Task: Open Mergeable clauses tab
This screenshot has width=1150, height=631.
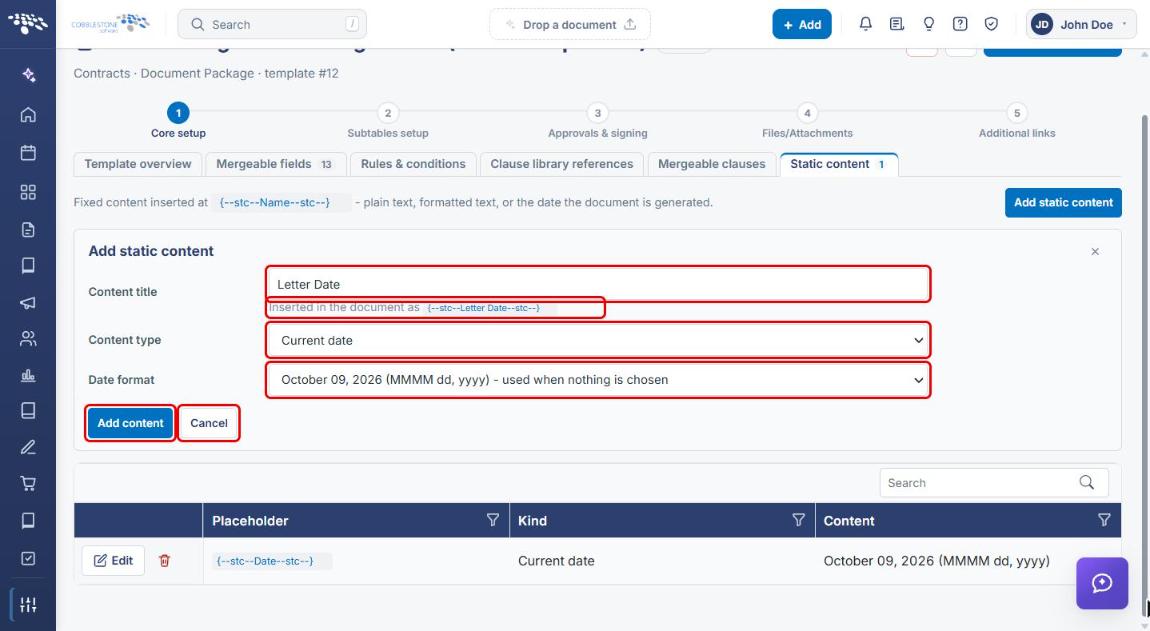Action: tap(711, 164)
